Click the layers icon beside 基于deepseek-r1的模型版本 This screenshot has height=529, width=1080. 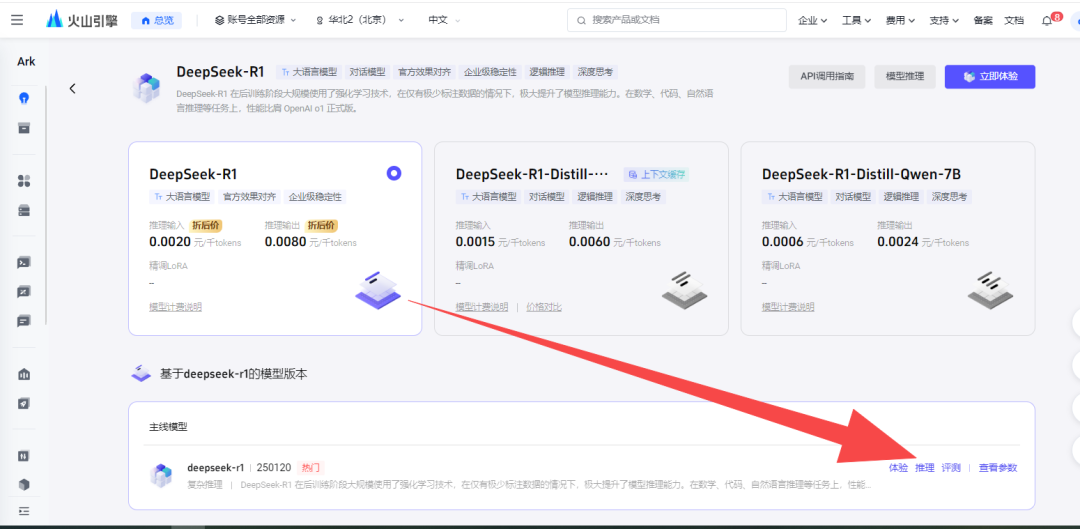141,374
